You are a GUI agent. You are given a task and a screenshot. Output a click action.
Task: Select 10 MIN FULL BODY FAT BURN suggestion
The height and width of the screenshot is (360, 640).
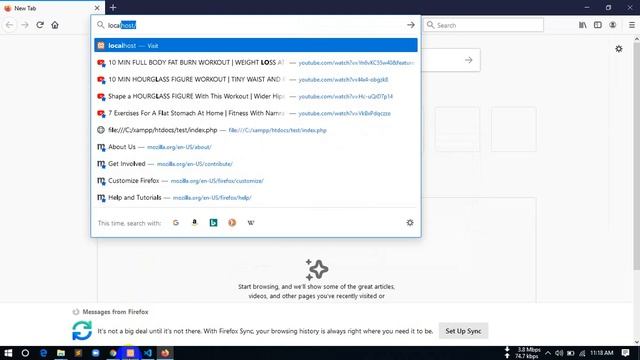(256, 62)
